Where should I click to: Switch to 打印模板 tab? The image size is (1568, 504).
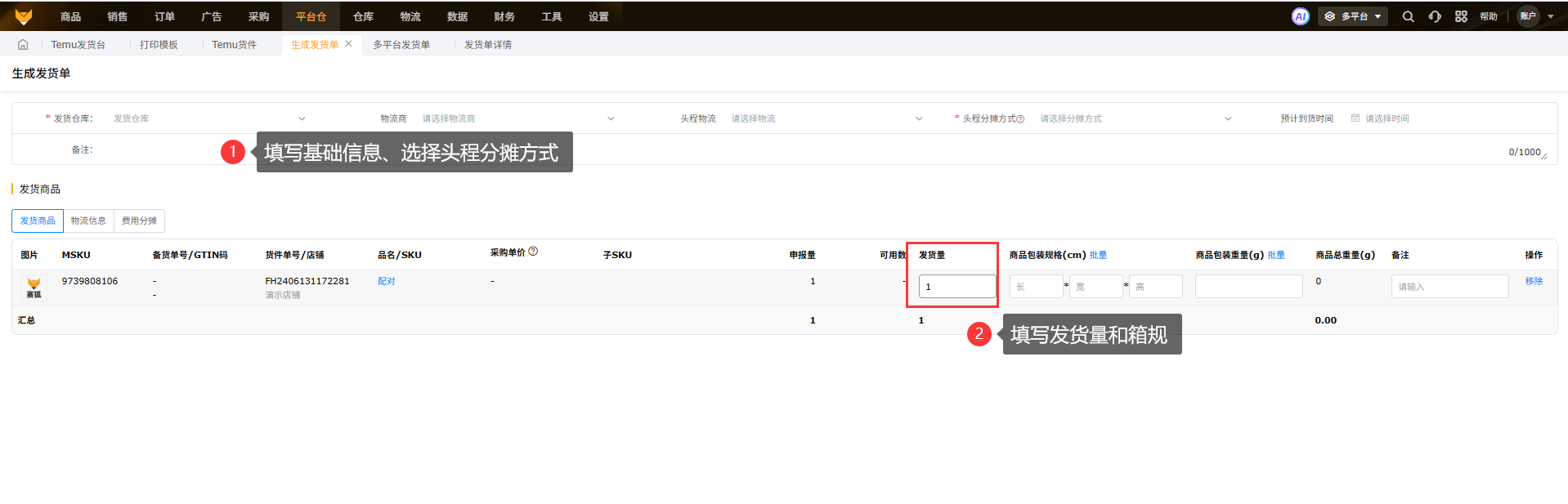[x=159, y=45]
